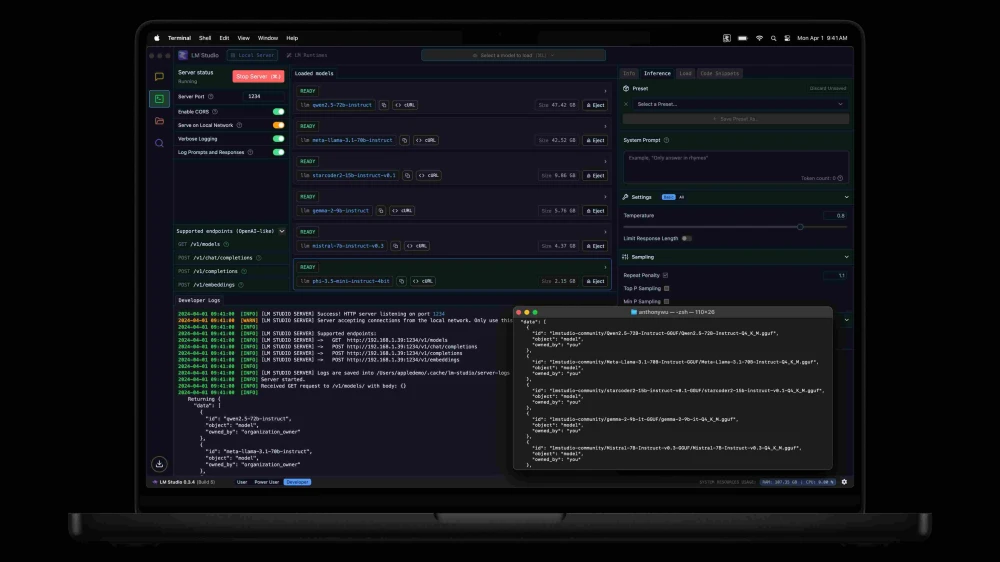
Task: Open Select a Preset dropdown
Action: pos(740,104)
